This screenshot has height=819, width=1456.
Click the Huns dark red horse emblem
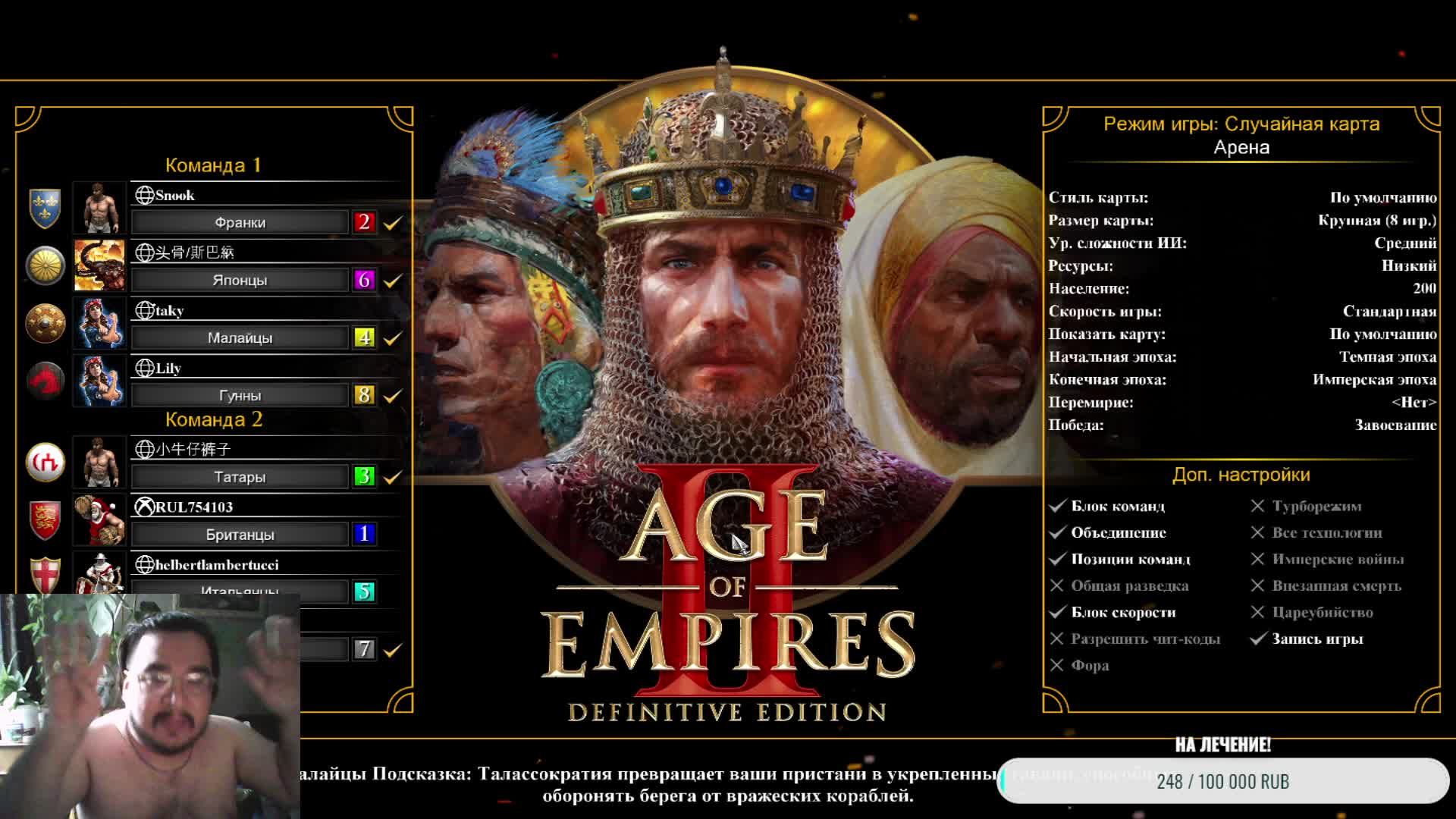(45, 380)
